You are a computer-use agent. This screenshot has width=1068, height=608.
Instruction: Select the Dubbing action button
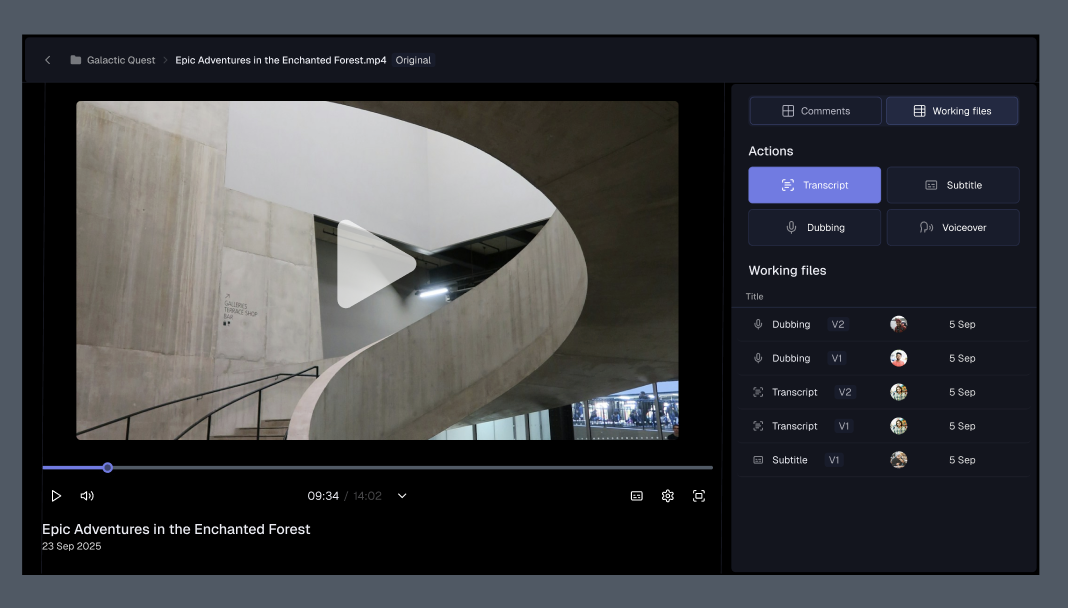(814, 227)
